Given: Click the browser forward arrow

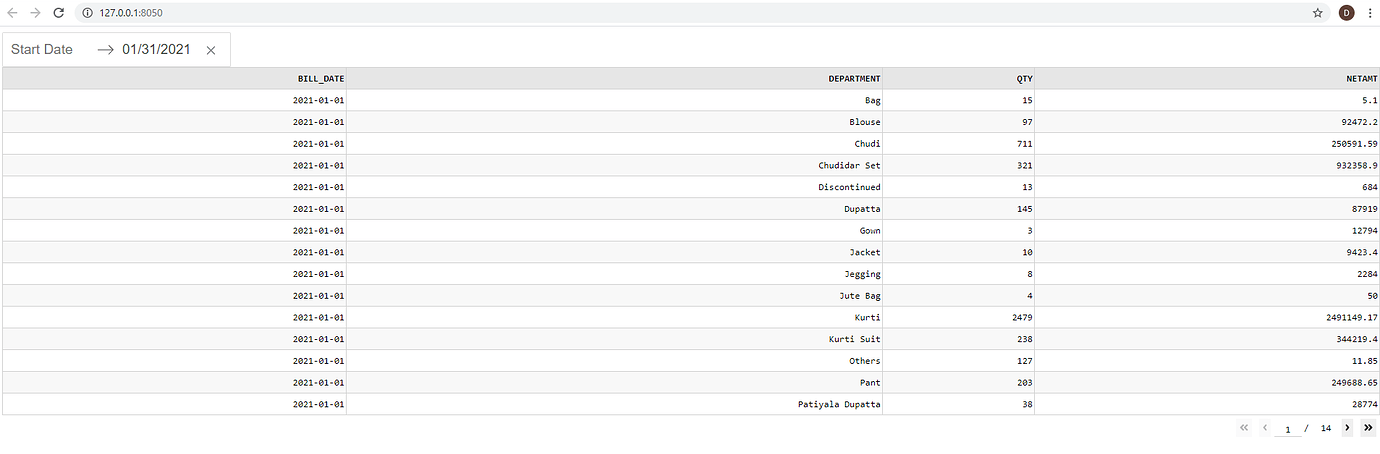Looking at the screenshot, I should (x=35, y=13).
